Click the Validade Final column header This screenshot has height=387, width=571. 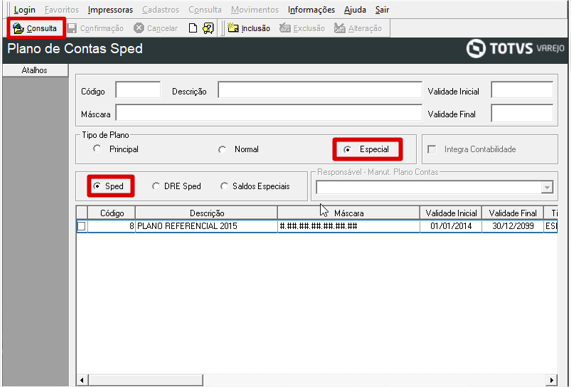point(513,213)
